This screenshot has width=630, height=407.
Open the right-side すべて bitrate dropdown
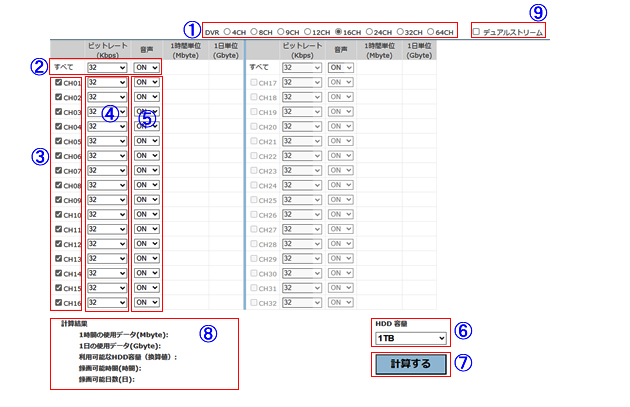coord(301,67)
